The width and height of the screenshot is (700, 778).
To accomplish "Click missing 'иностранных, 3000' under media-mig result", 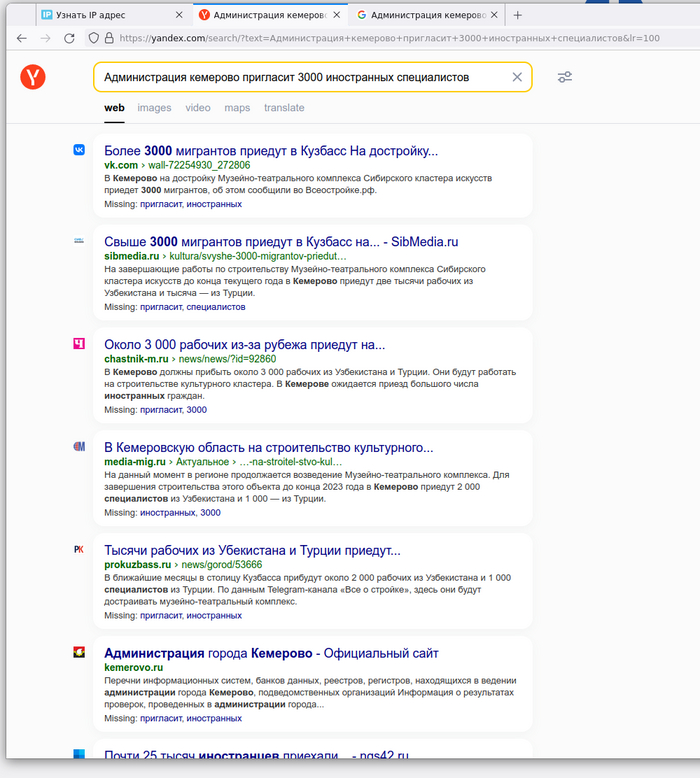I will (x=180, y=513).
